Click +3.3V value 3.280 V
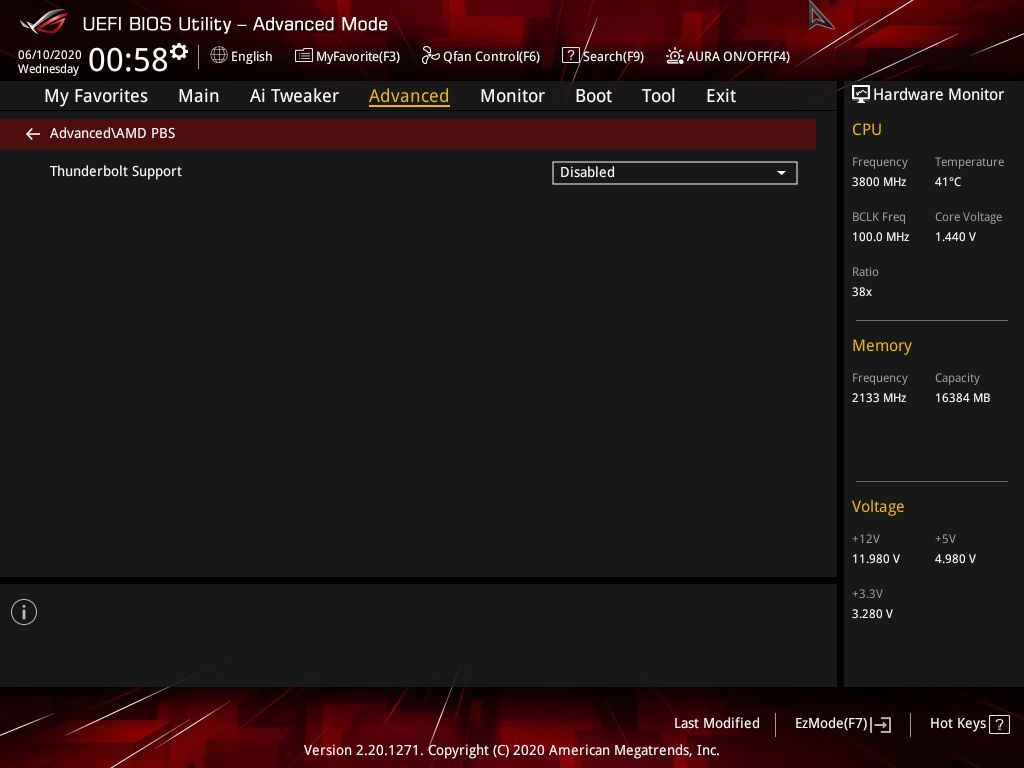 pyautogui.click(x=872, y=614)
